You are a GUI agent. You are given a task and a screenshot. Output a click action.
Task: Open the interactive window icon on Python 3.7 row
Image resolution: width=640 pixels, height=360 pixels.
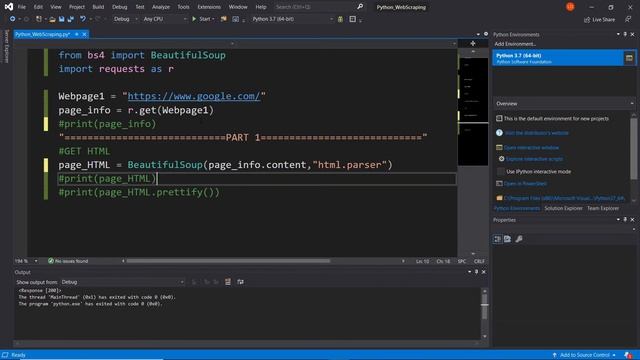tap(629, 58)
